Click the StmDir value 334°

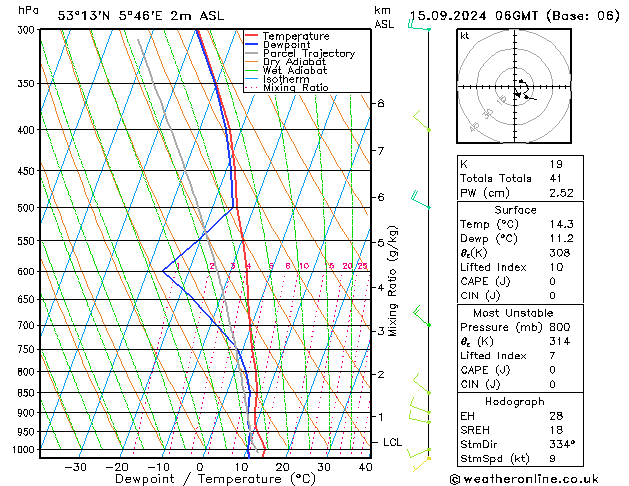pos(562,444)
